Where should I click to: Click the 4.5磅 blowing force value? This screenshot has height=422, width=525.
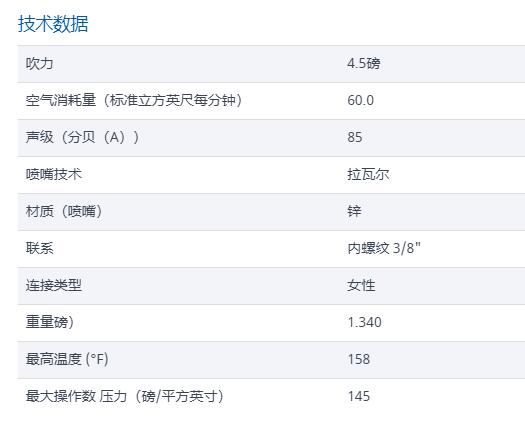[364, 63]
